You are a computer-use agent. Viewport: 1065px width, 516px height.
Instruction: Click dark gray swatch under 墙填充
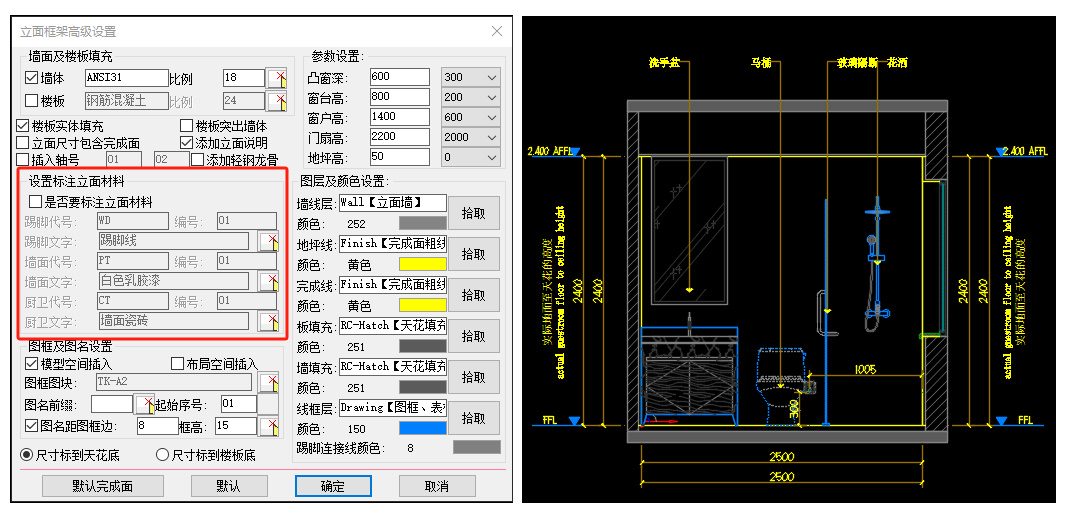point(422,387)
